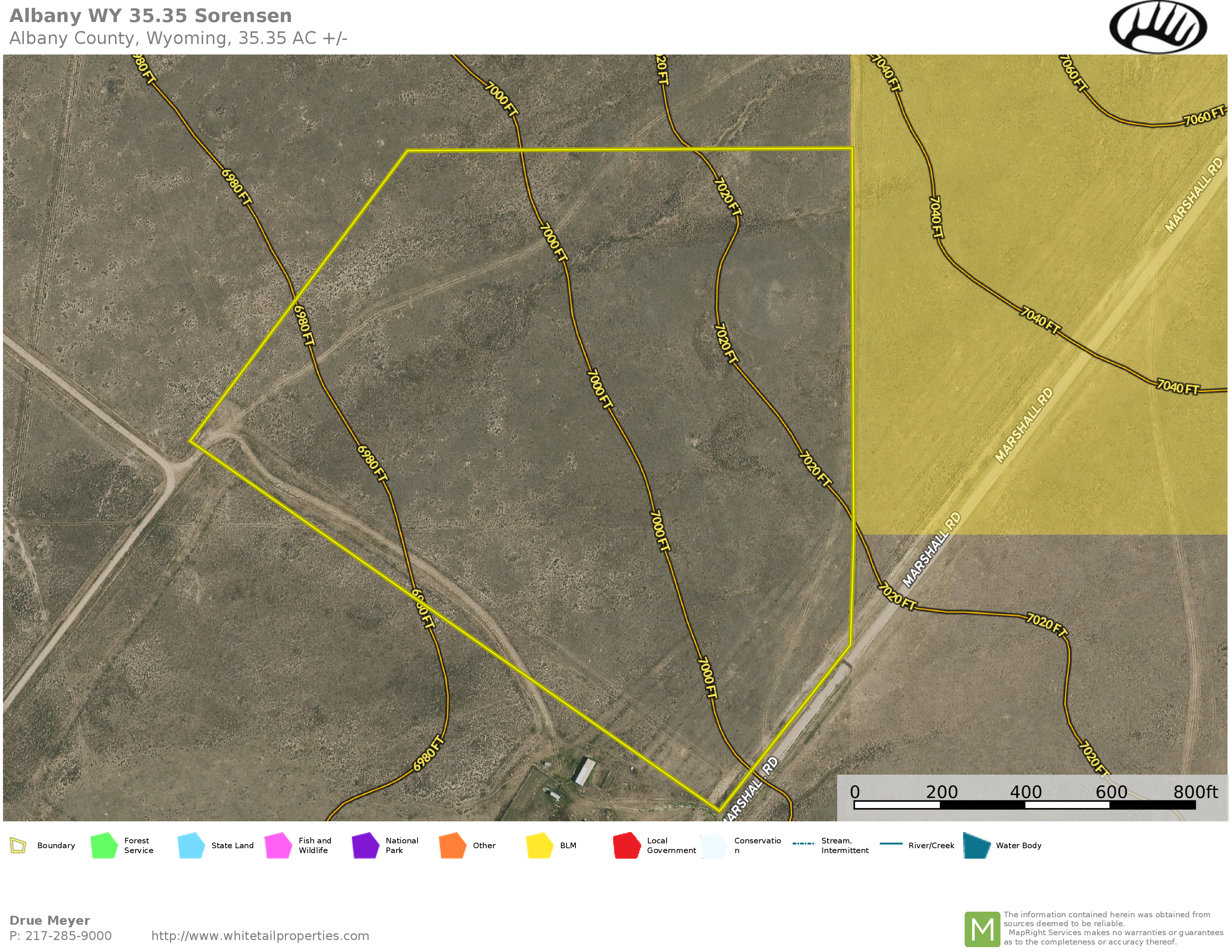The height and width of the screenshot is (952, 1232).
Task: Open the whitetailproperties.com website link
Action: point(260,936)
